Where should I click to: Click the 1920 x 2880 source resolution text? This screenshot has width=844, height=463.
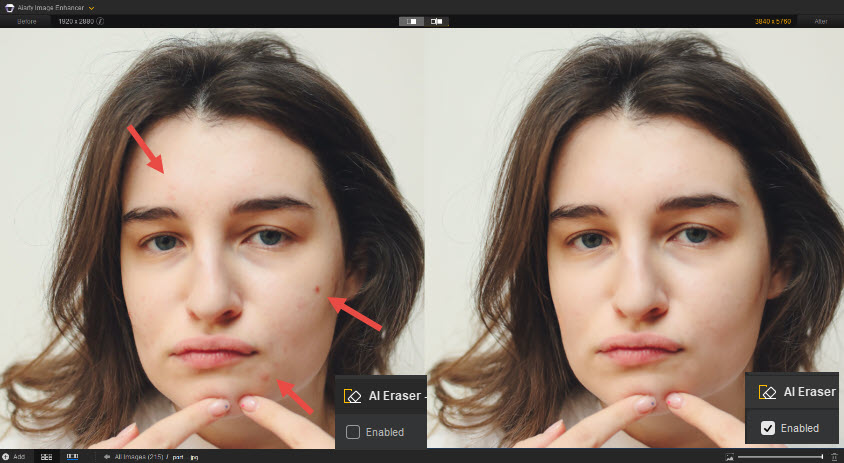[76, 22]
